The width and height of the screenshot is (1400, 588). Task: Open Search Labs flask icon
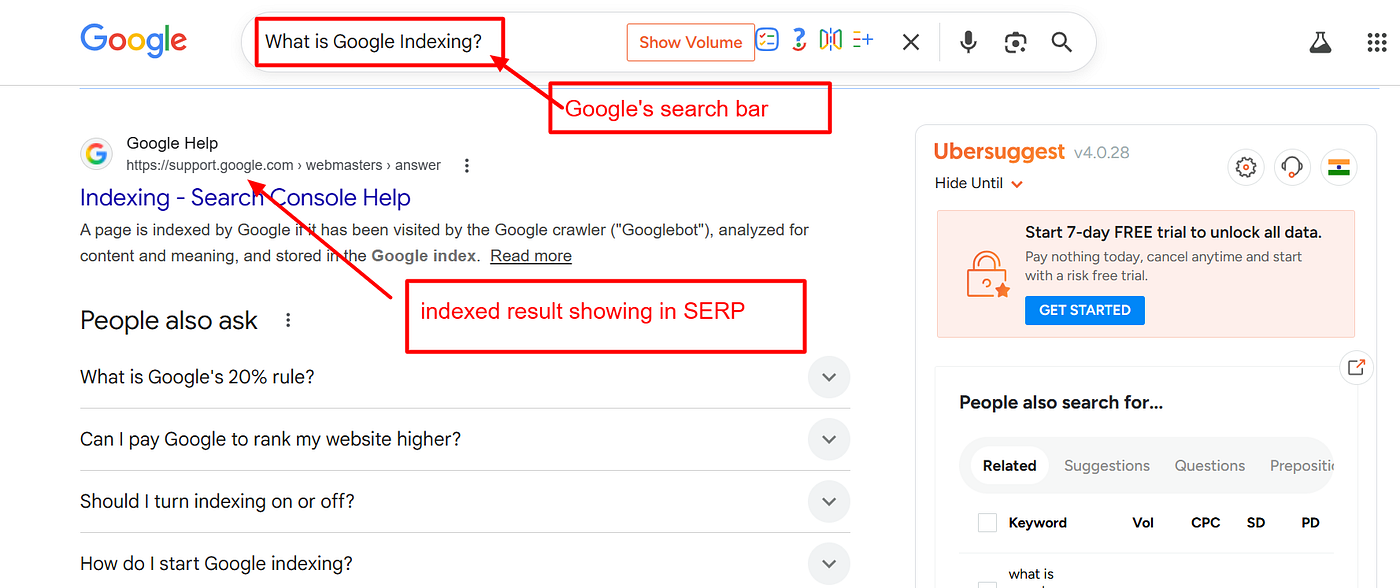point(1320,42)
